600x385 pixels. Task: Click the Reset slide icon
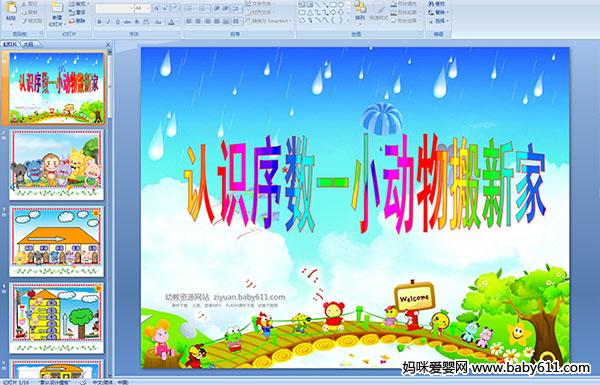pos(72,12)
